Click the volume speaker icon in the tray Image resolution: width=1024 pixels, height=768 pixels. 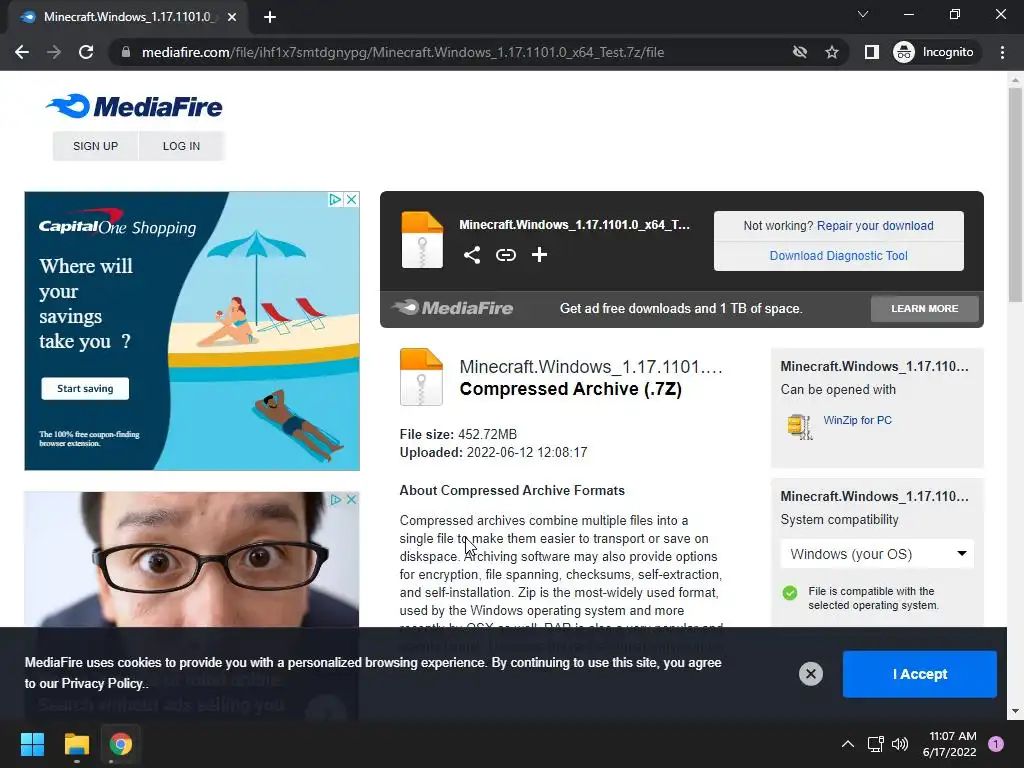(x=900, y=744)
